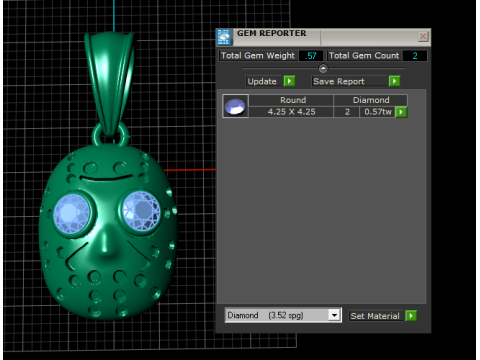Select the round gem thumbnail in the report
480x360 pixels.
click(235, 106)
